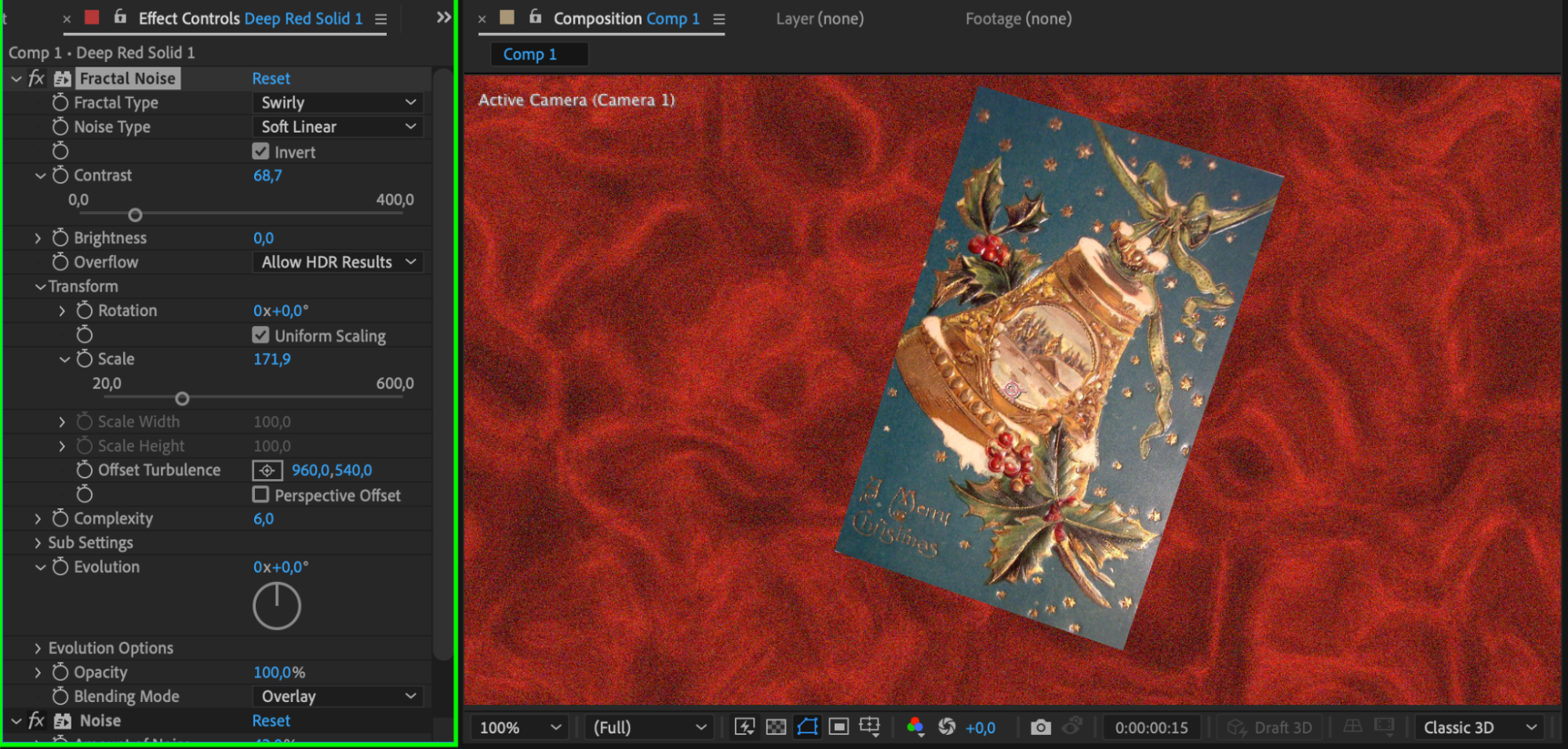Take a snapshot with the camera icon
Image resolution: width=1568 pixels, height=749 pixels.
1041,727
